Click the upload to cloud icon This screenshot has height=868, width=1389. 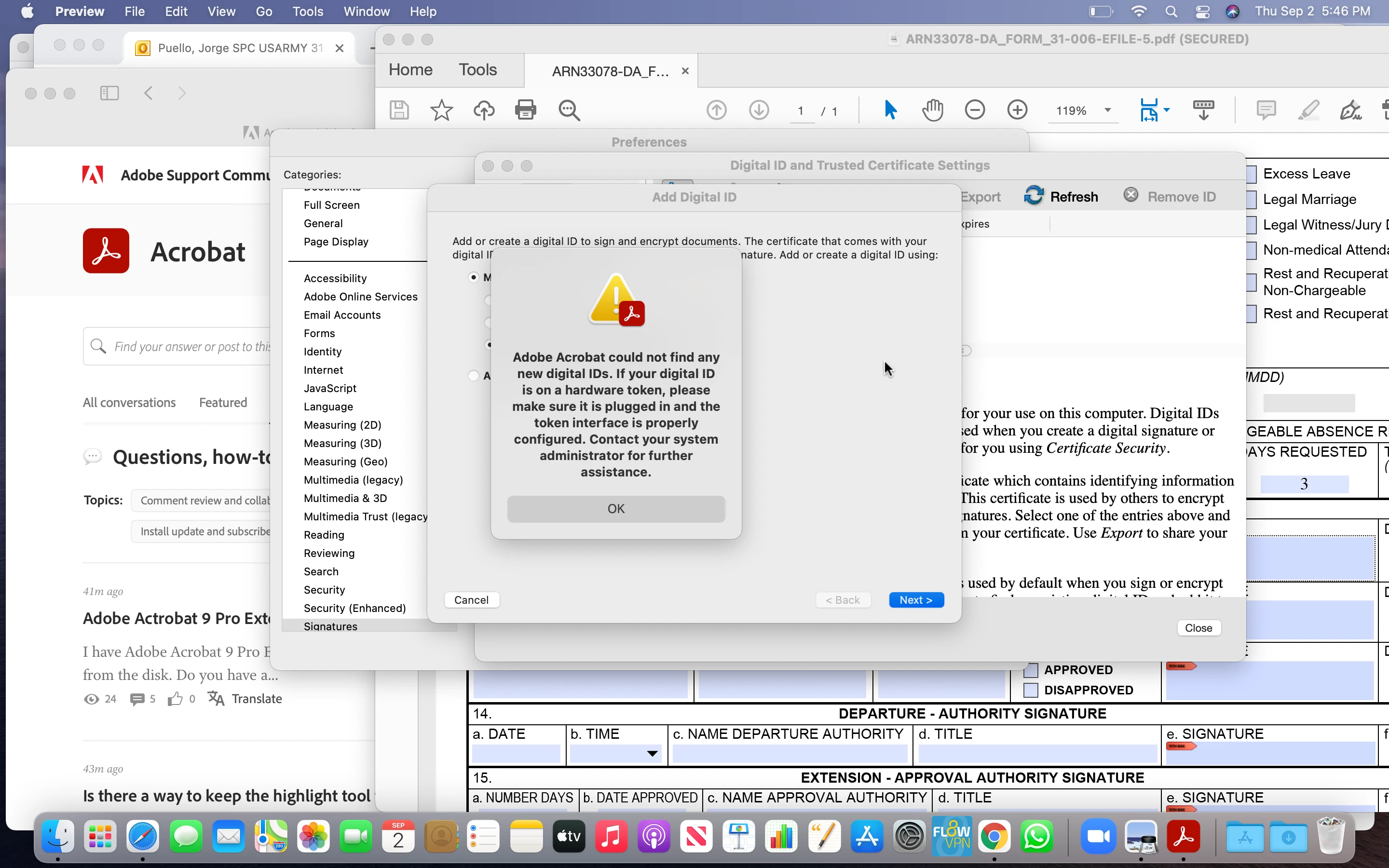[483, 109]
